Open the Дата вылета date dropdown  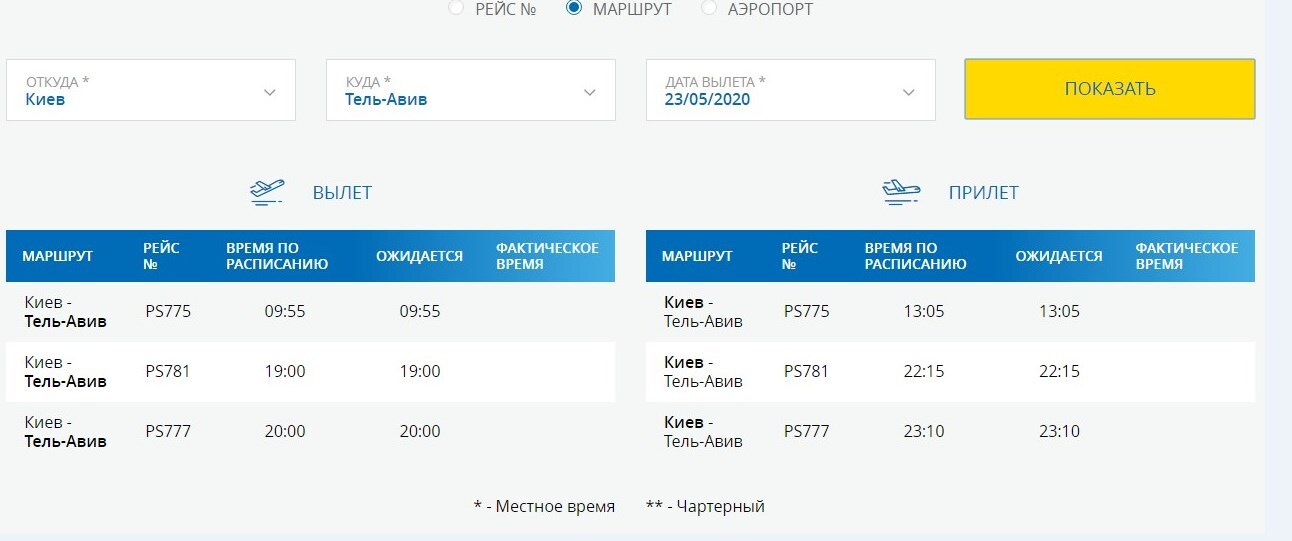coord(908,92)
